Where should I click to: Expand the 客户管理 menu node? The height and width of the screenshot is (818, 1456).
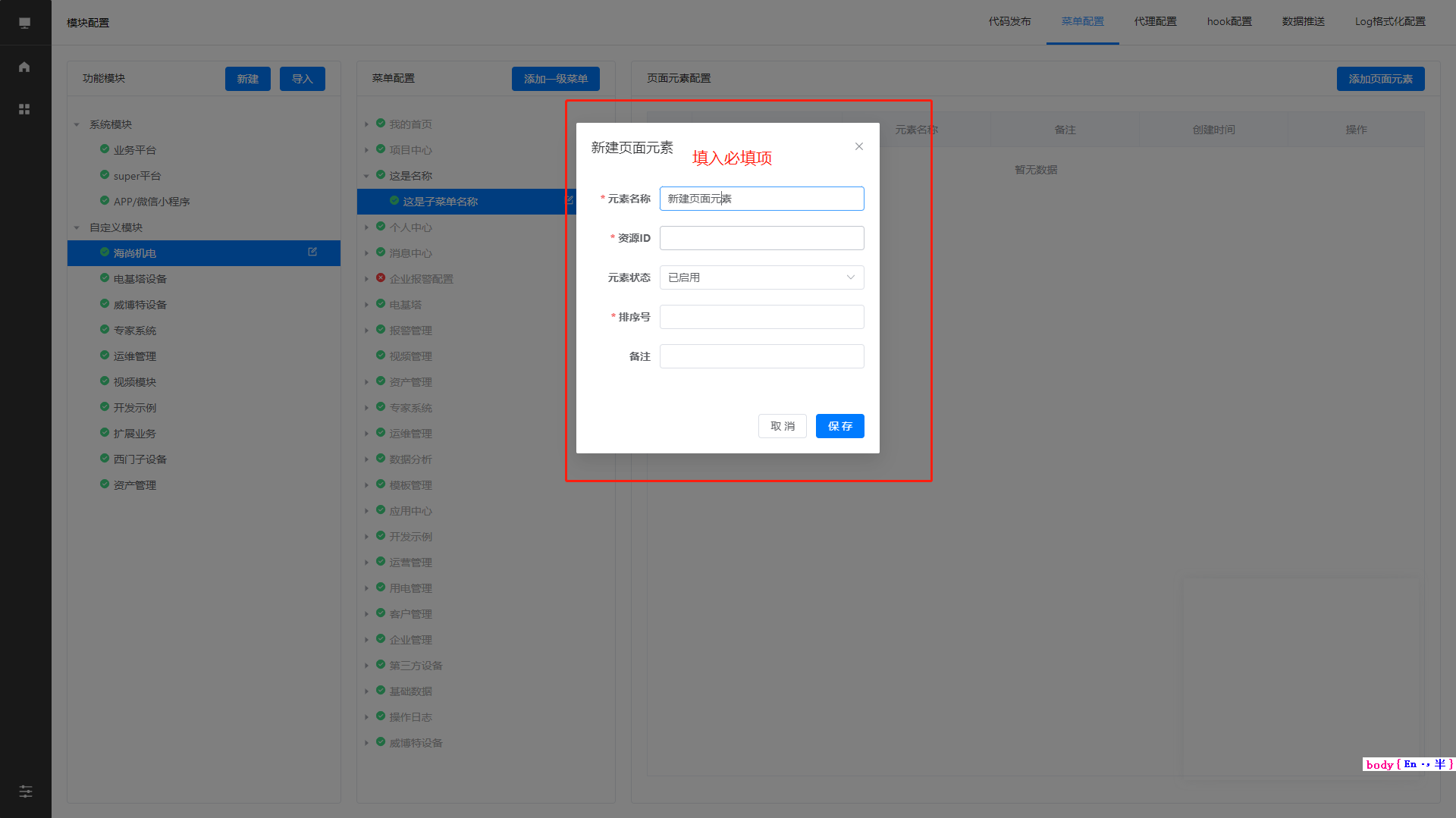(366, 614)
